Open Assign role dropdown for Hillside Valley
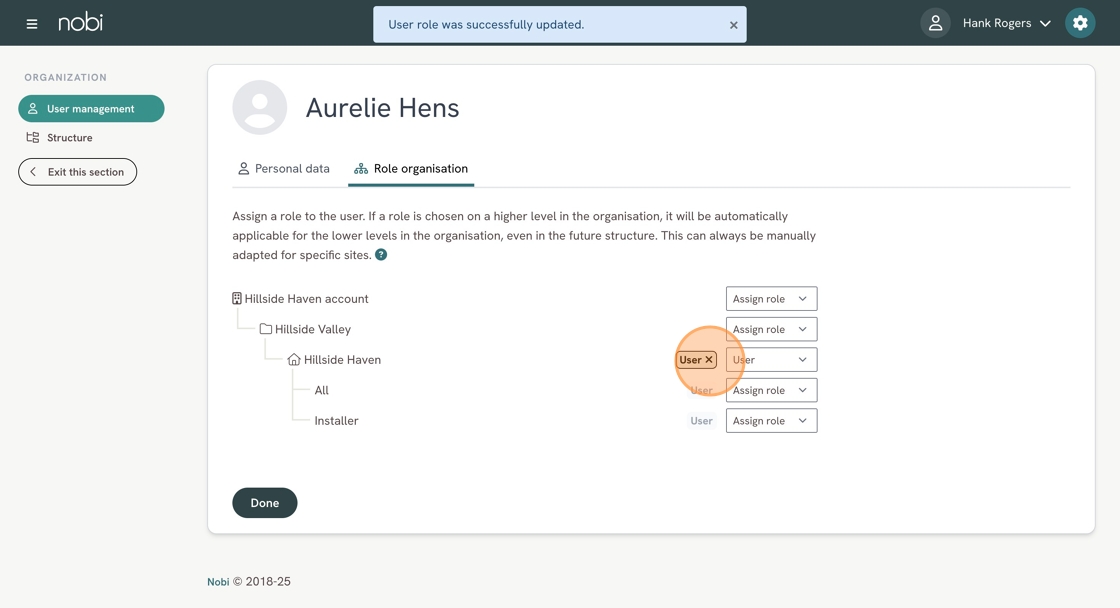Screen dimensions: 1120x608 [x=771, y=329]
